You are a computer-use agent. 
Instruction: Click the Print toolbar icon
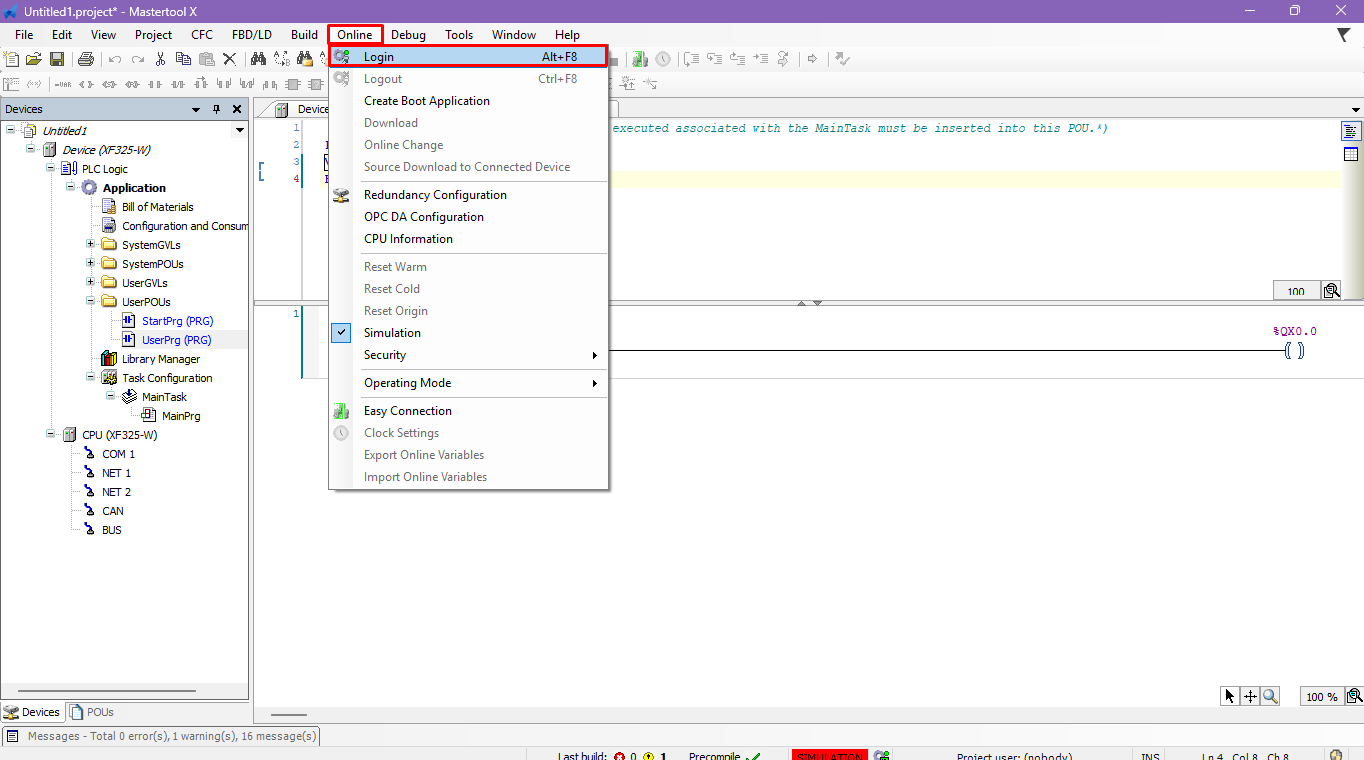coord(86,59)
